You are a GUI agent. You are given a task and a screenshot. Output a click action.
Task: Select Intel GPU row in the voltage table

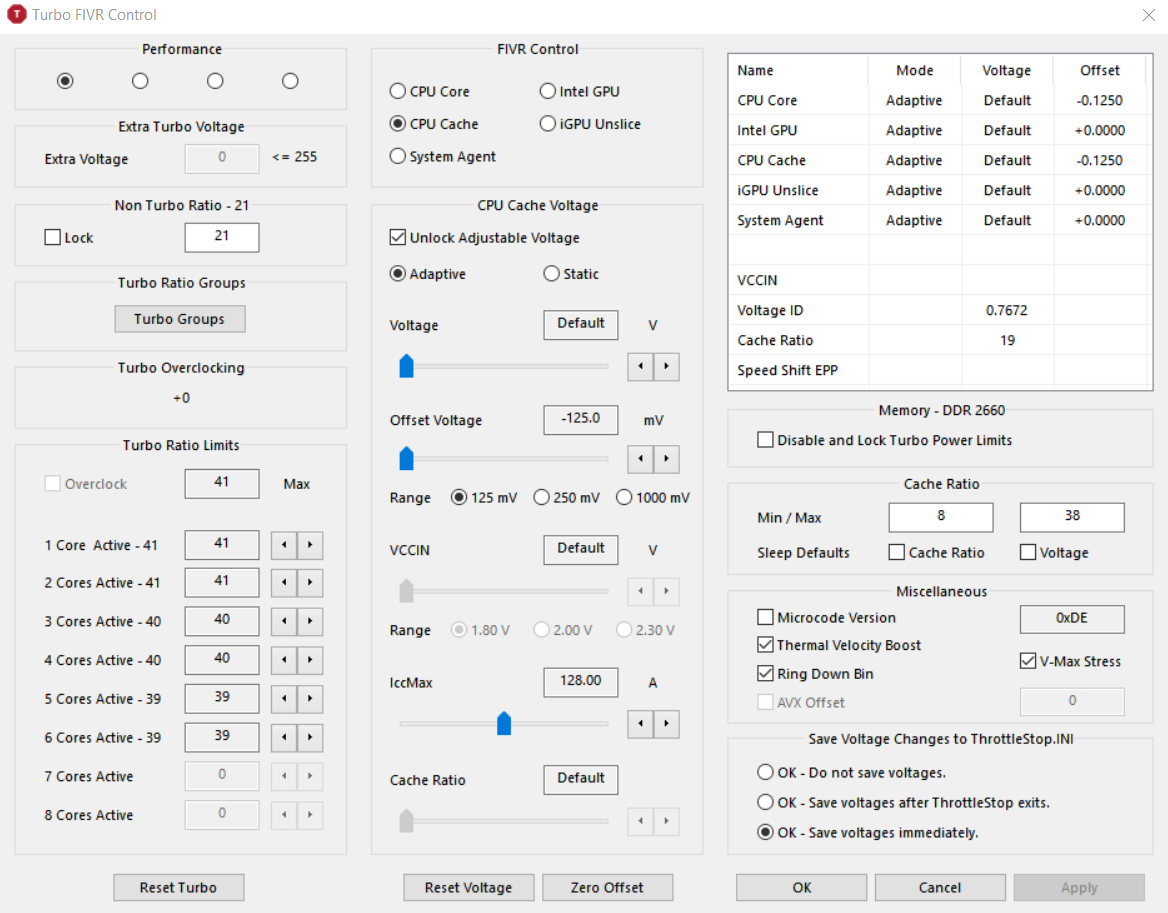click(x=940, y=130)
